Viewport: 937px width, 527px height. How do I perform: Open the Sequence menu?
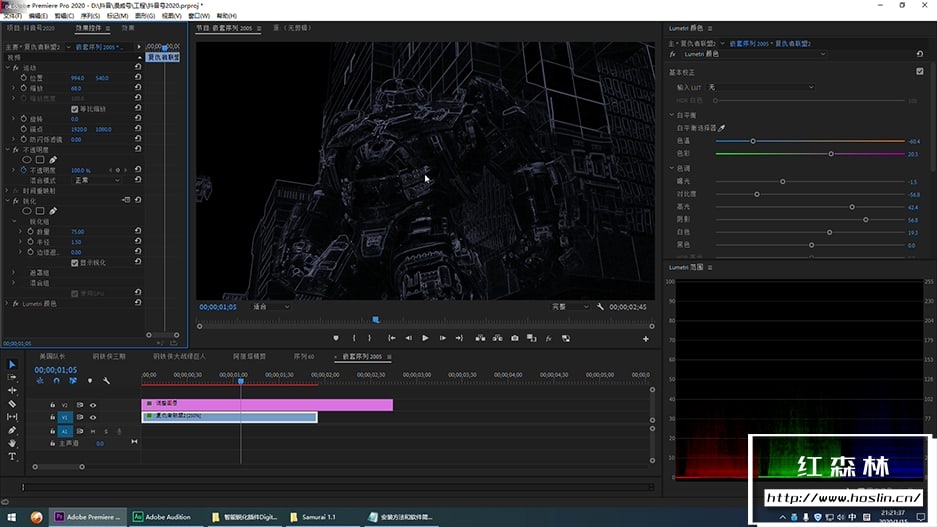point(90,16)
